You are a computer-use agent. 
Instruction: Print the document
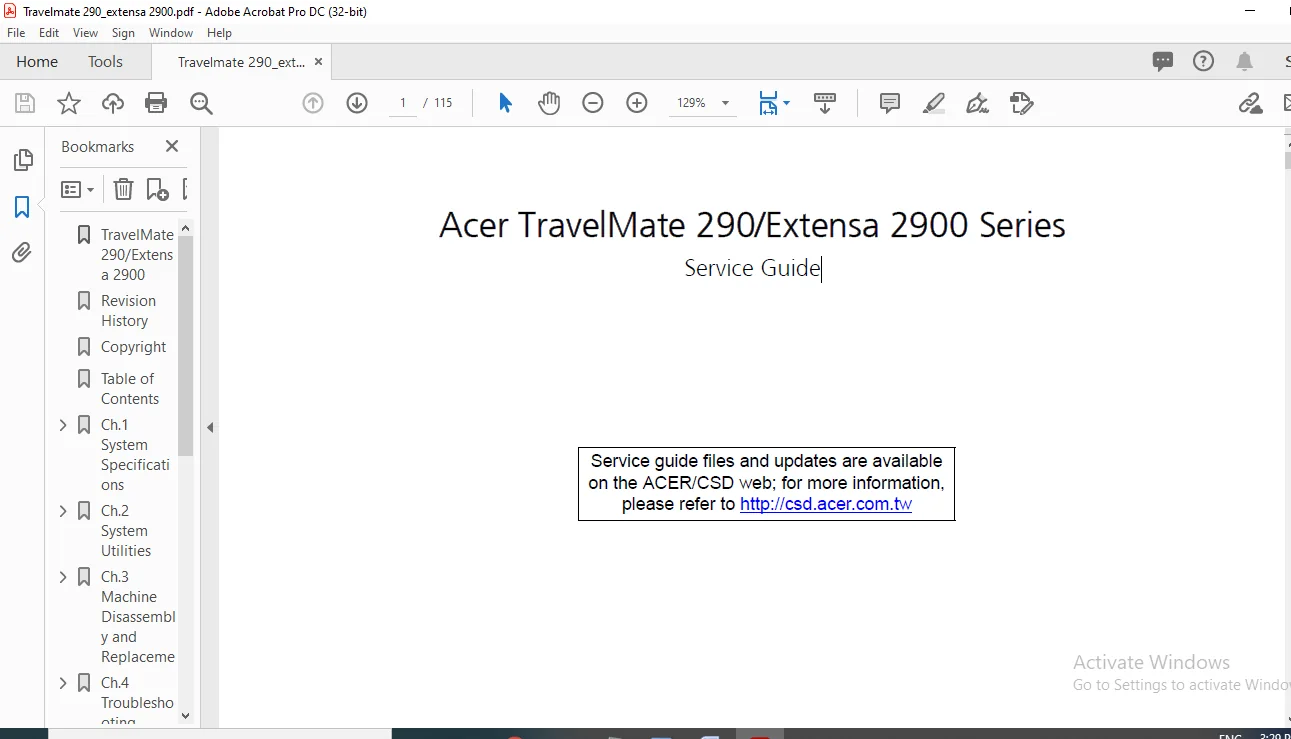tap(156, 103)
